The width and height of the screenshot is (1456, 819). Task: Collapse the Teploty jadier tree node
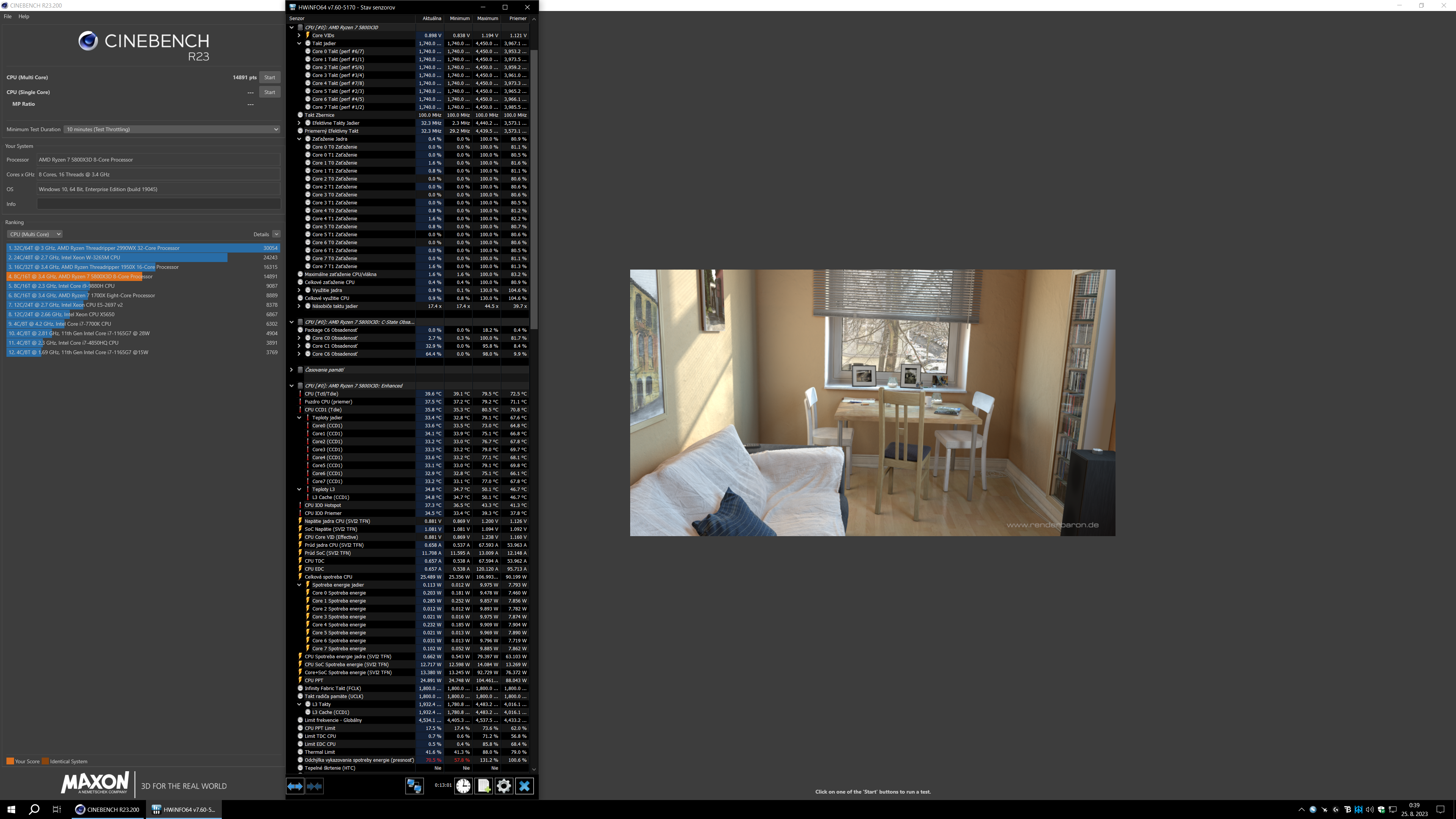click(x=299, y=418)
